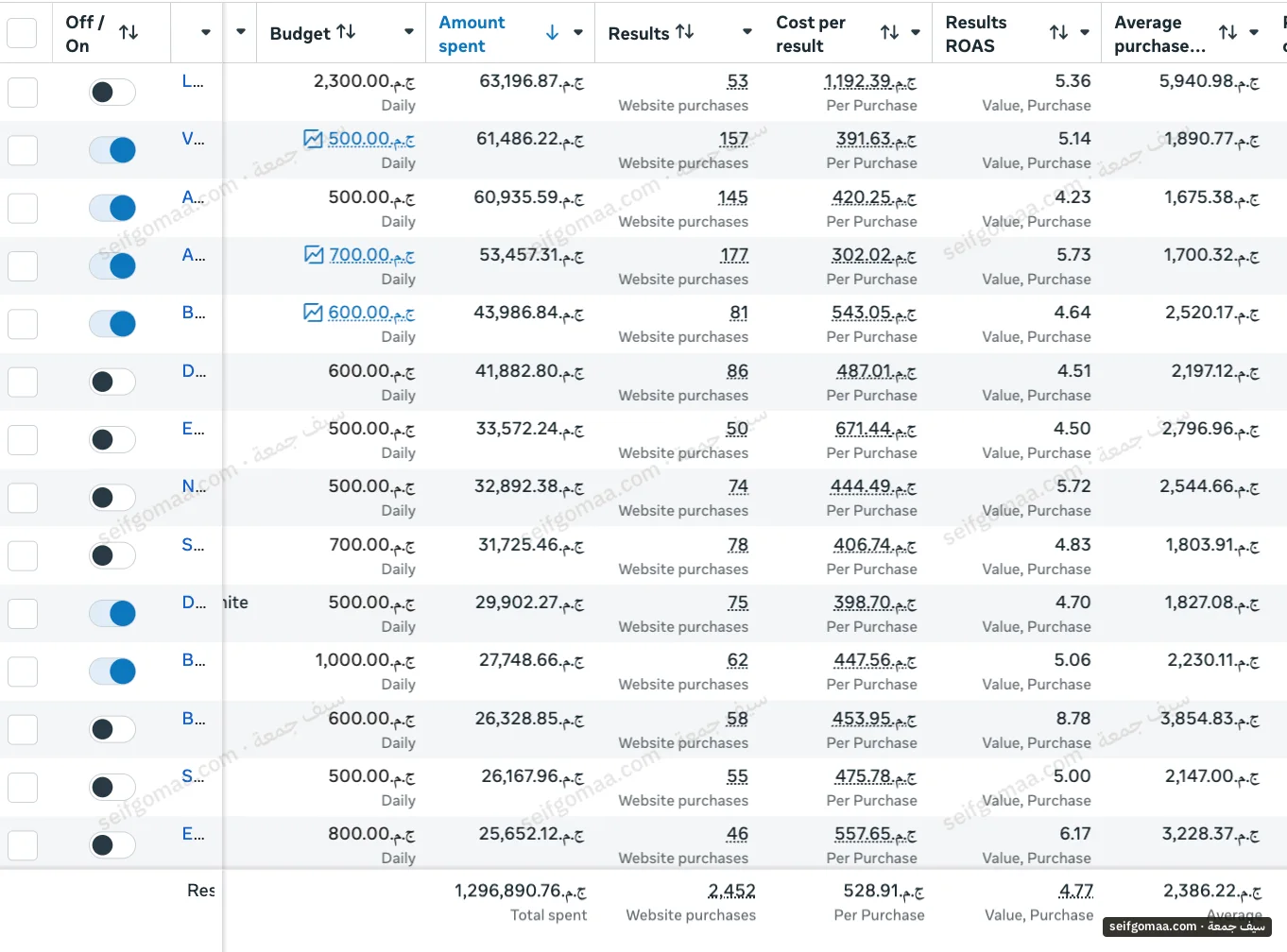Click the total ROAS value 4.77

(x=1076, y=891)
